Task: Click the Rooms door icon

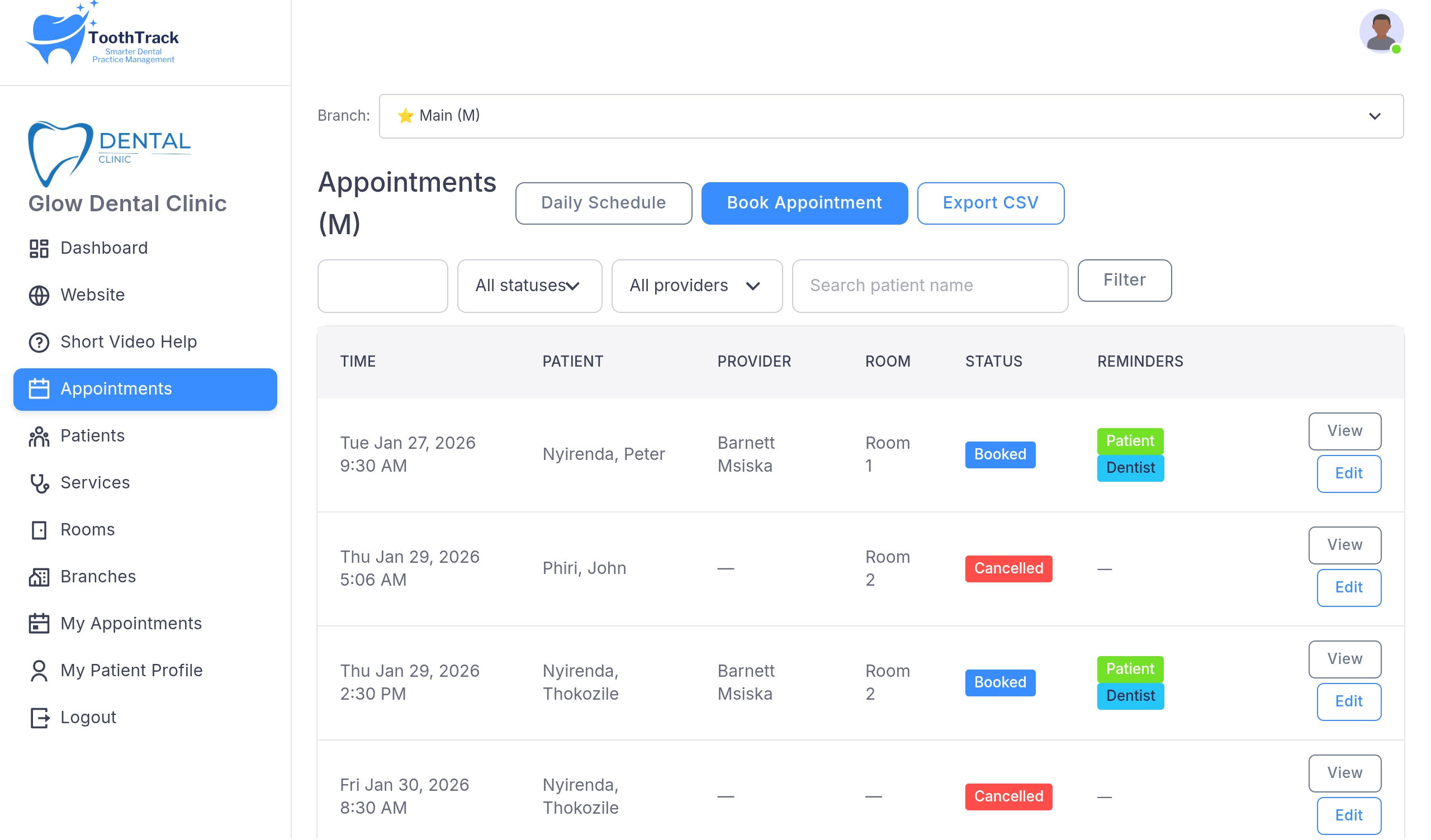Action: (39, 531)
